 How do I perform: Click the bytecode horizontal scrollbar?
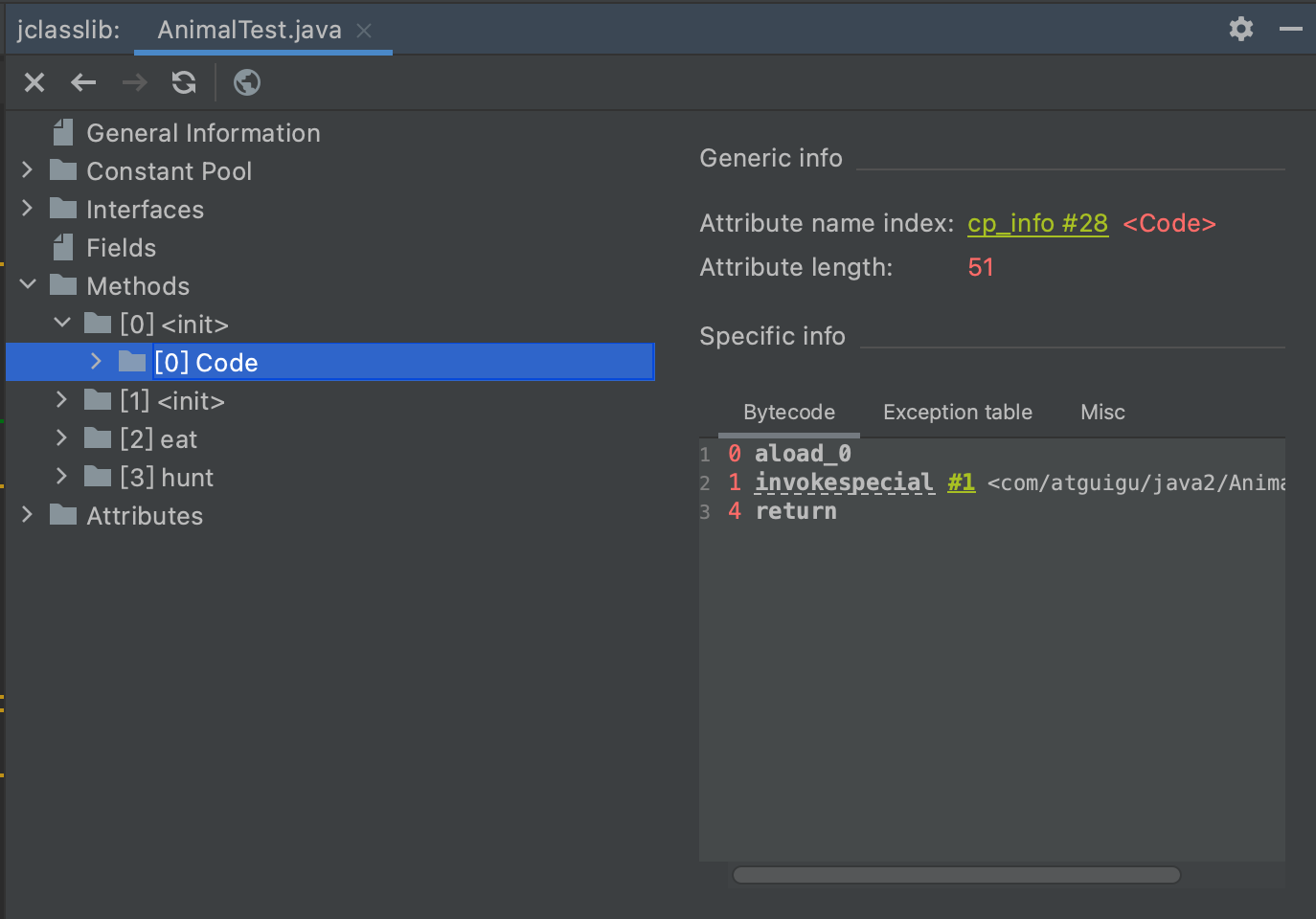pyautogui.click(x=956, y=875)
